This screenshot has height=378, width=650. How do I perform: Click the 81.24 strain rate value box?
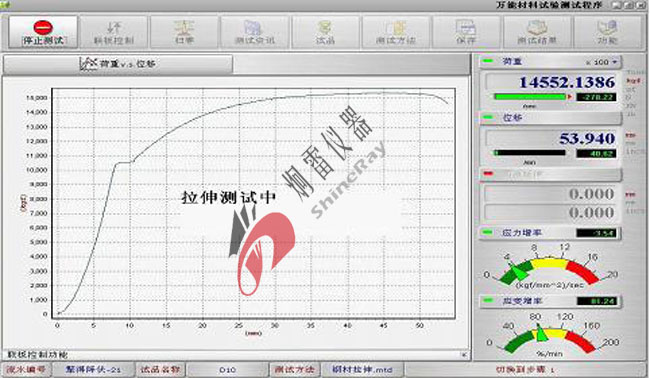coord(597,301)
